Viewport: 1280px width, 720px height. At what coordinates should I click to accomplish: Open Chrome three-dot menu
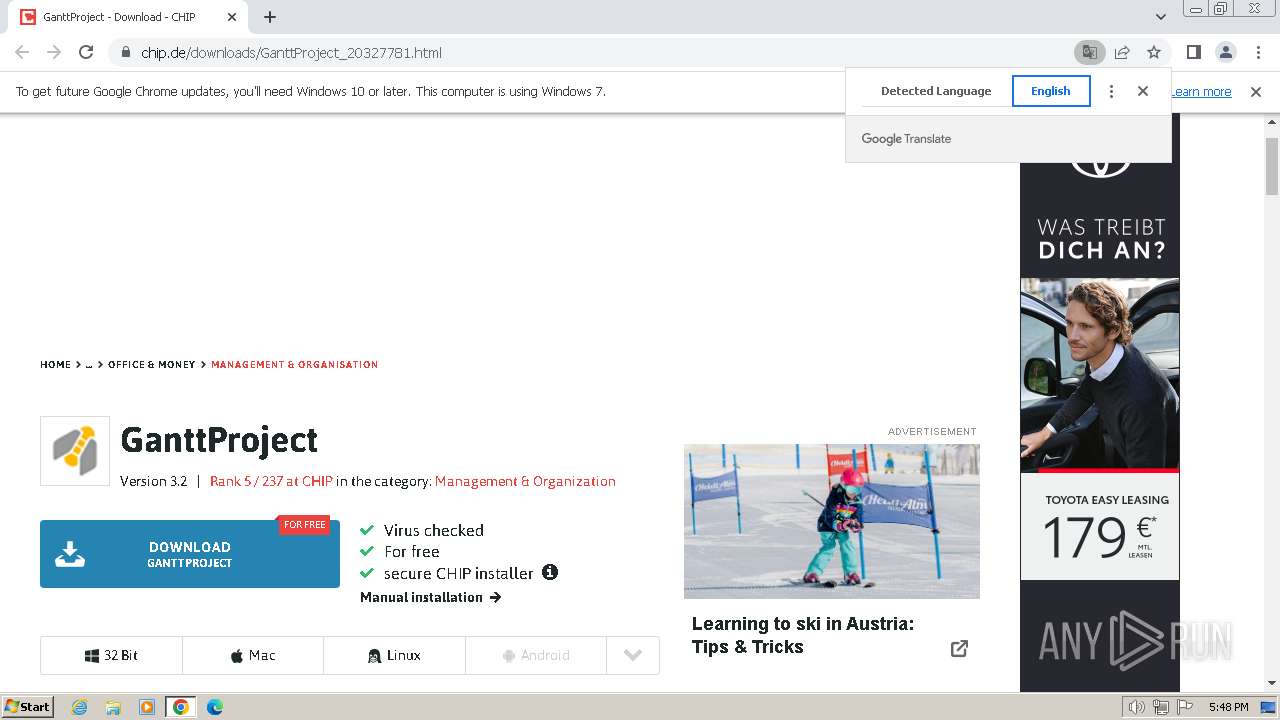click(1257, 52)
